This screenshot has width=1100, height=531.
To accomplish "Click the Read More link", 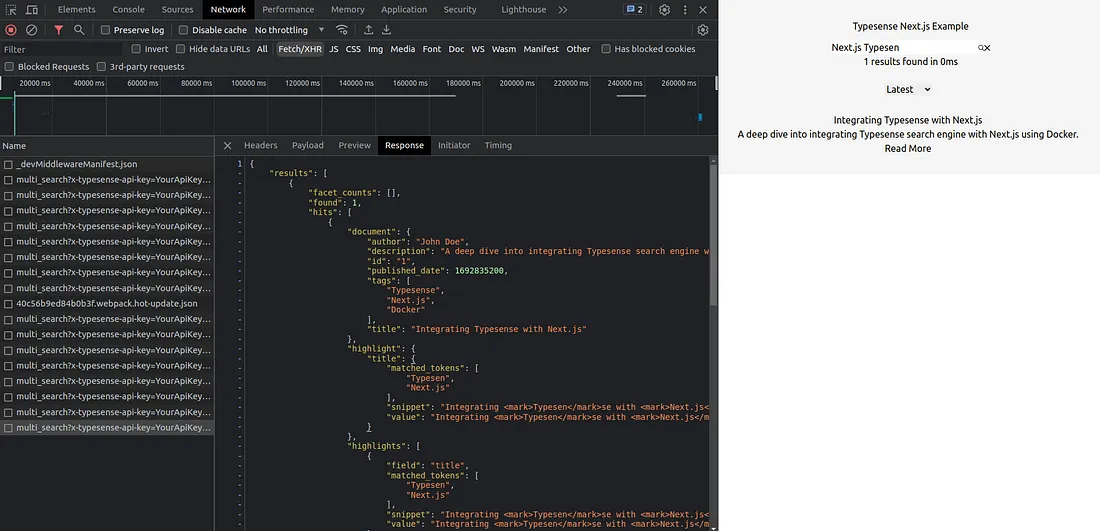I will click(907, 149).
